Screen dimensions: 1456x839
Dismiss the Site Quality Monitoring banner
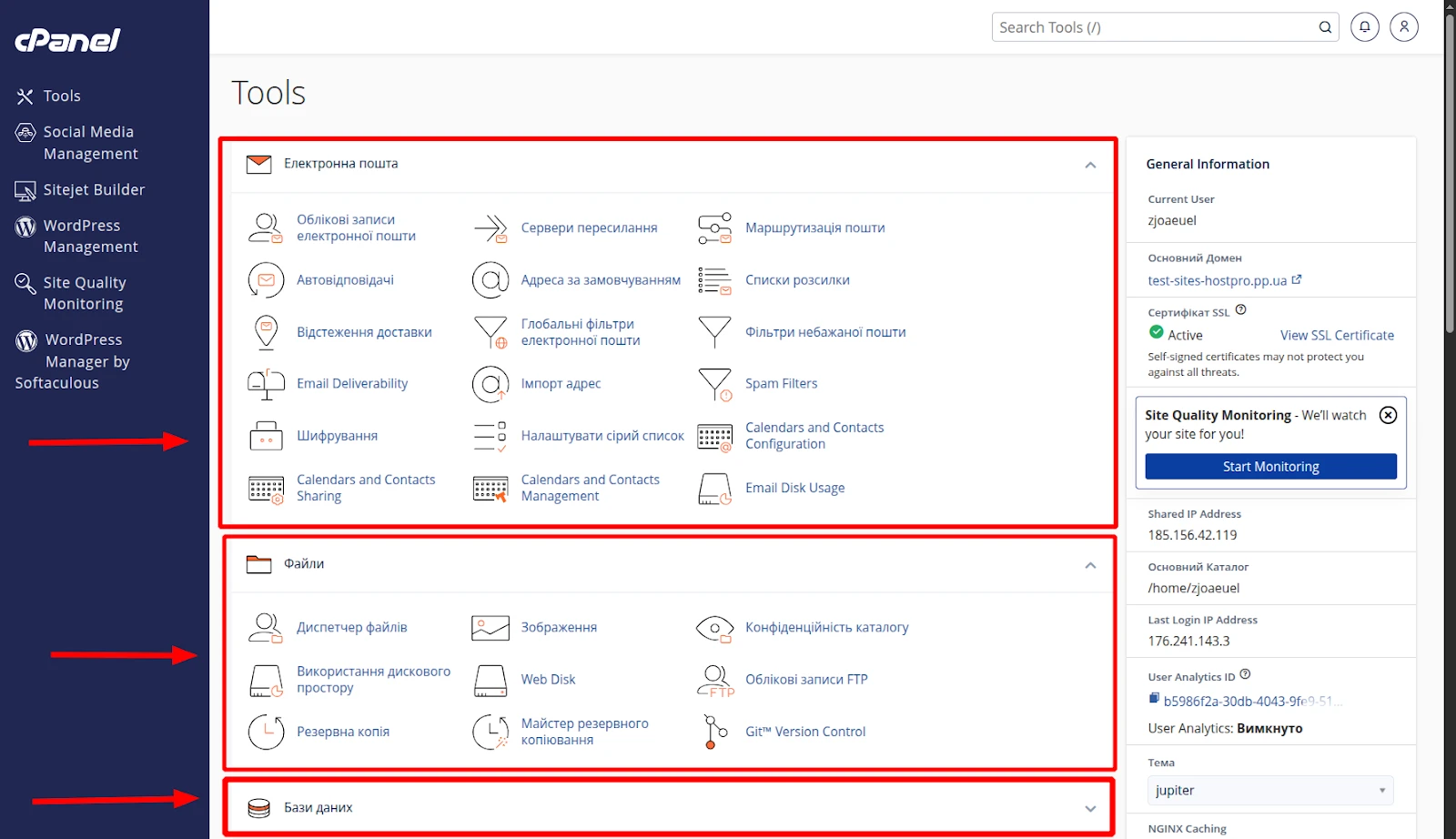tap(1388, 415)
